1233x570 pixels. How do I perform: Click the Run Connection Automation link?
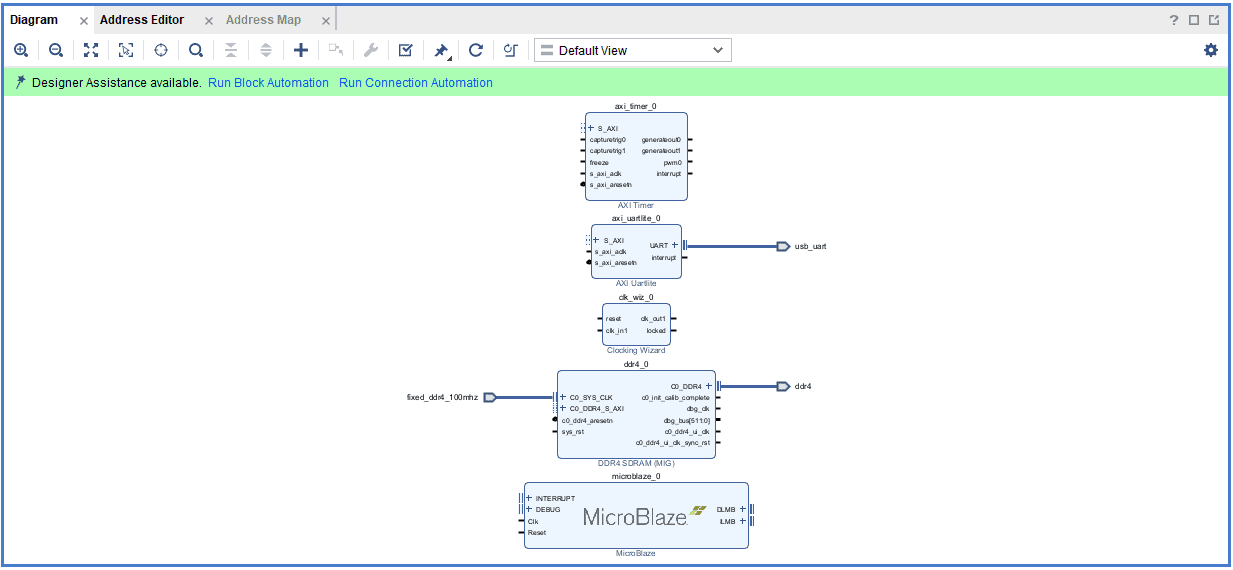point(416,83)
